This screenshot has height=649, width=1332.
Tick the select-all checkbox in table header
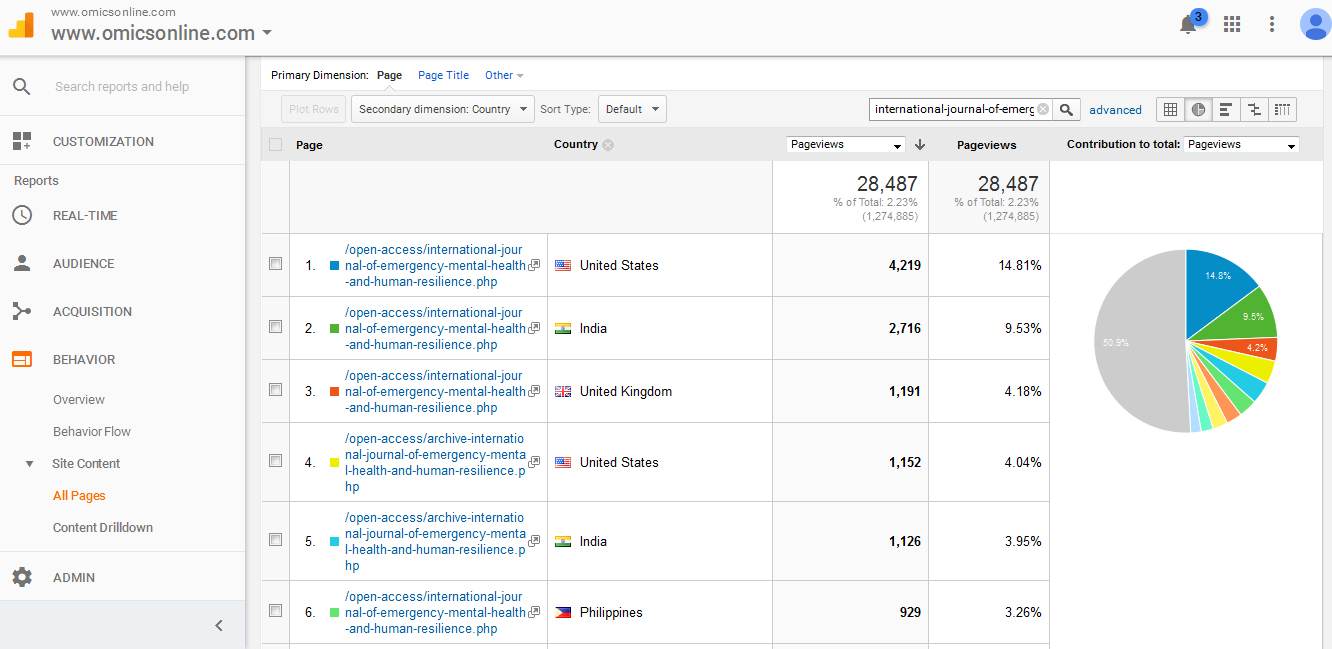click(x=276, y=145)
